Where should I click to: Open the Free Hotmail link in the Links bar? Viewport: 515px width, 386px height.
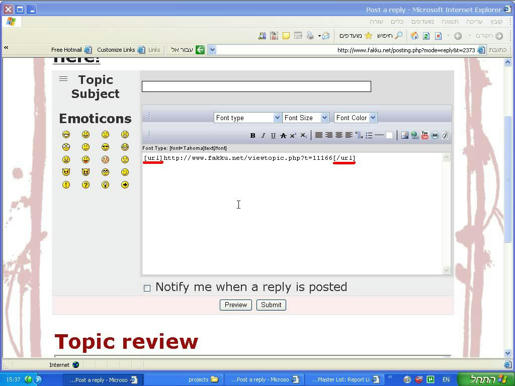pos(71,50)
